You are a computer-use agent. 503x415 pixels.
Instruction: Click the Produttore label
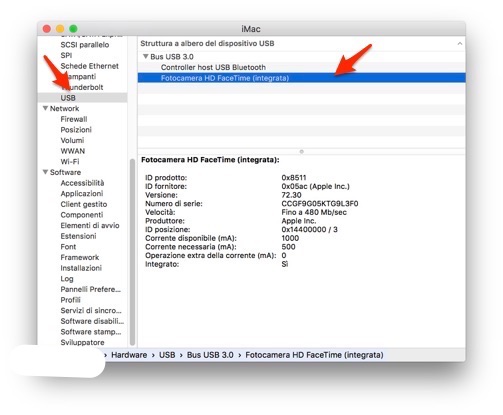165,221
